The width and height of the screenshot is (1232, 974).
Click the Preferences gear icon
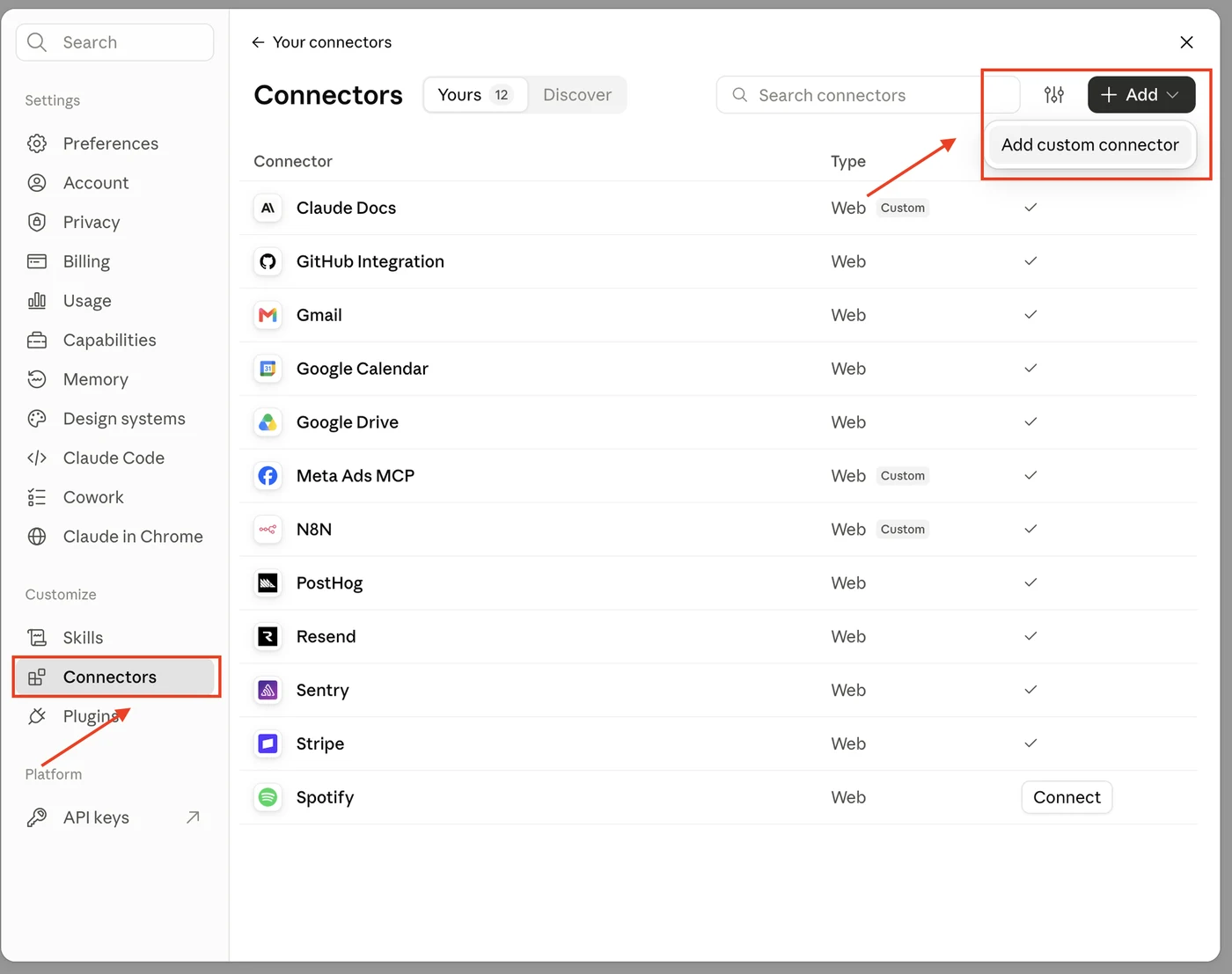point(37,143)
